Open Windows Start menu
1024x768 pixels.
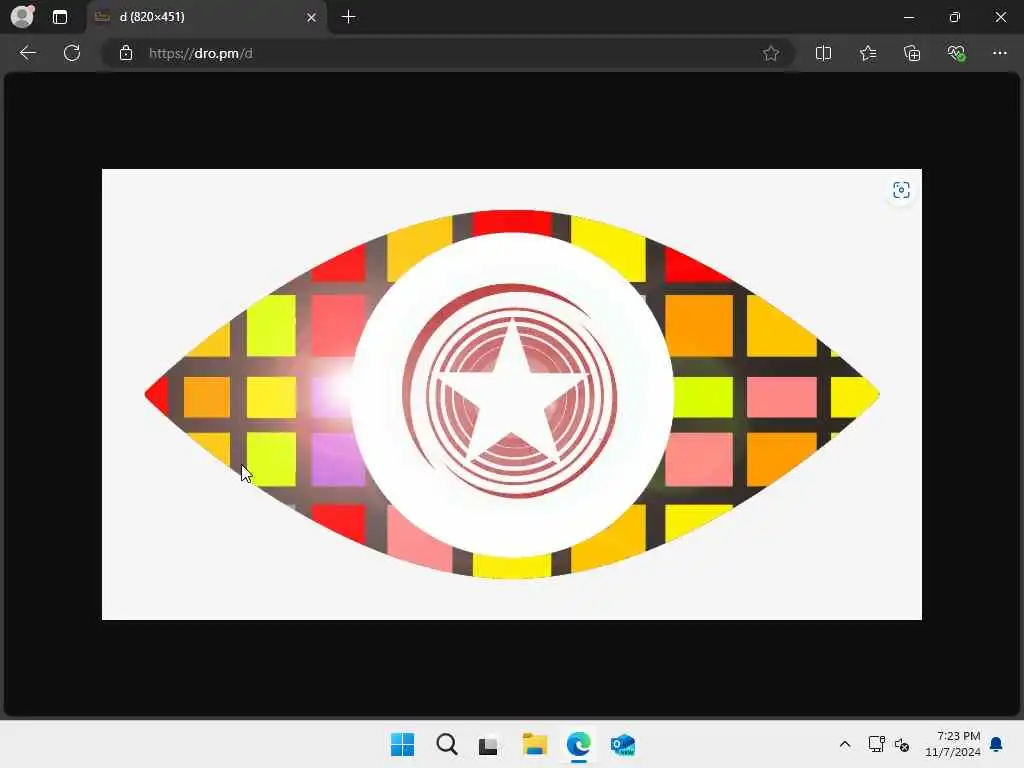[402, 744]
